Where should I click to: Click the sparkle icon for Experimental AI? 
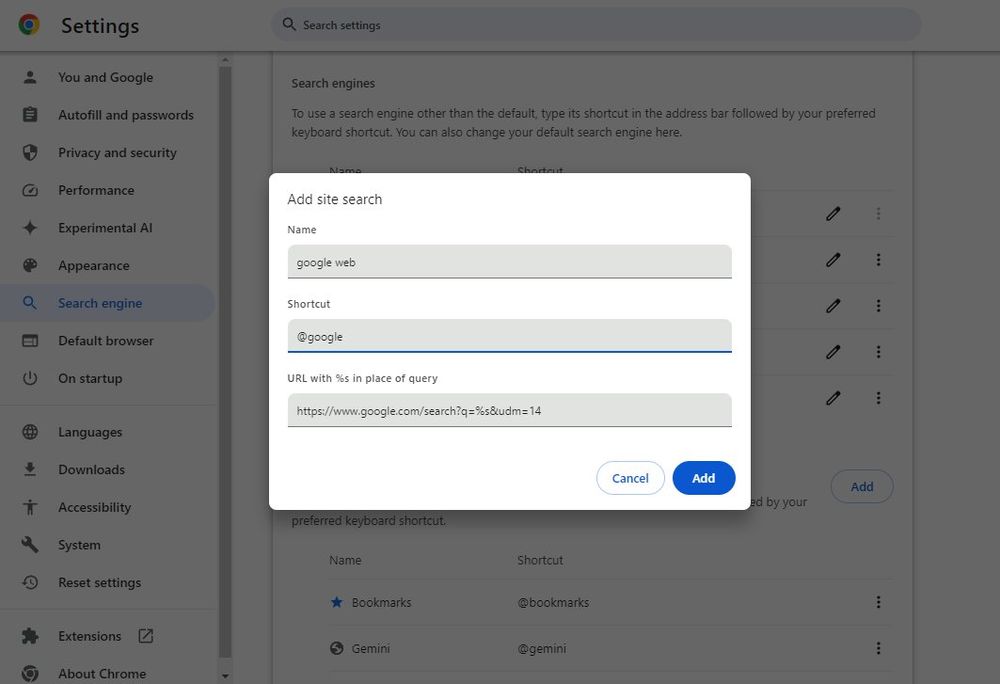(30, 228)
